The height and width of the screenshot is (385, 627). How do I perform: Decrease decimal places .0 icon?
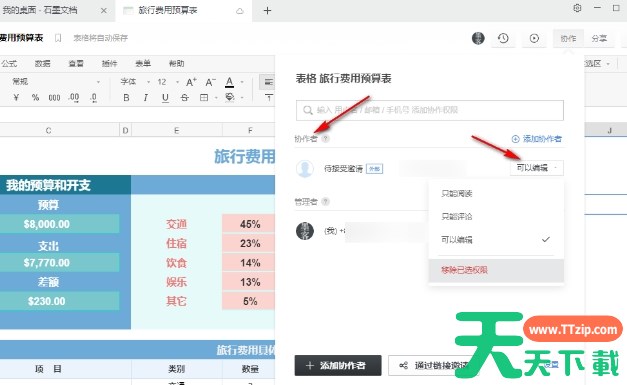(94, 98)
